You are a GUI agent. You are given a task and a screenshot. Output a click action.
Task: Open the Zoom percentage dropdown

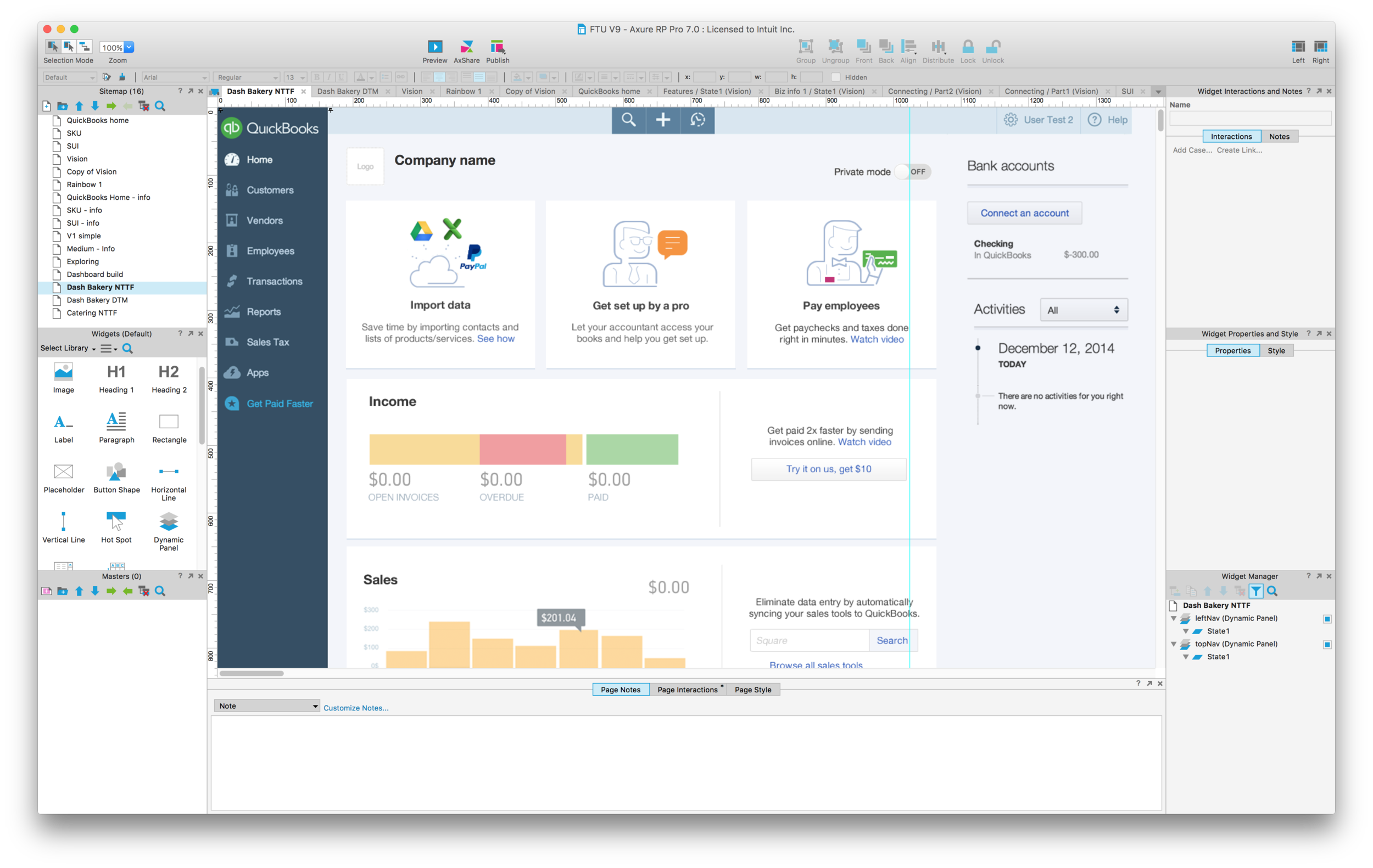point(129,47)
